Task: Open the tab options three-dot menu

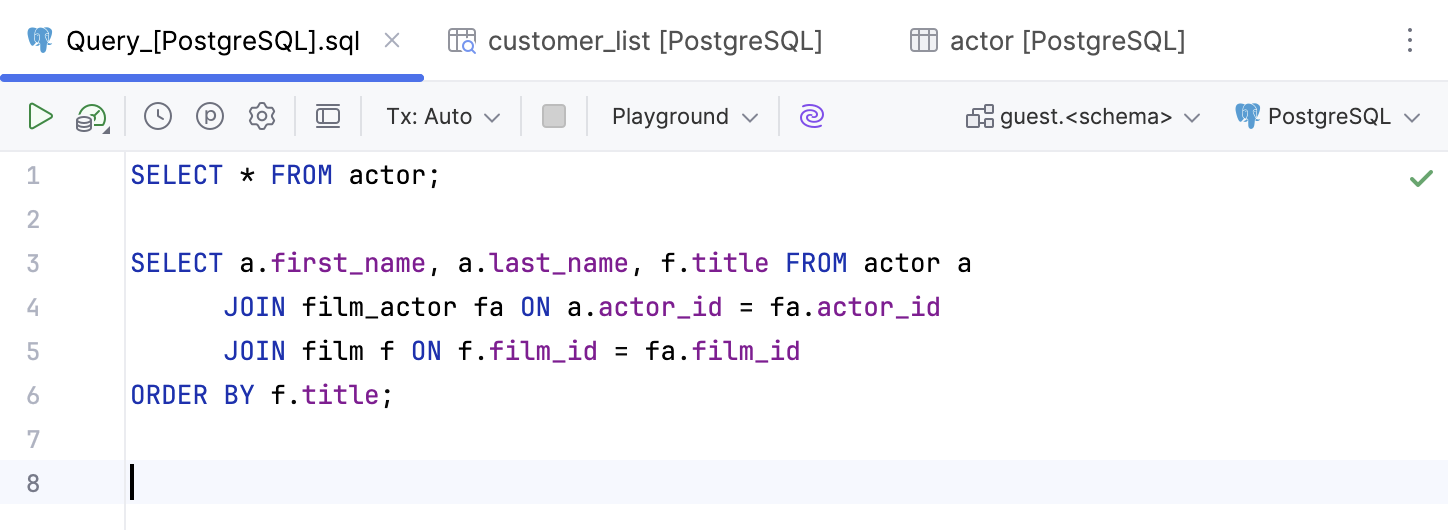Action: point(1410,40)
